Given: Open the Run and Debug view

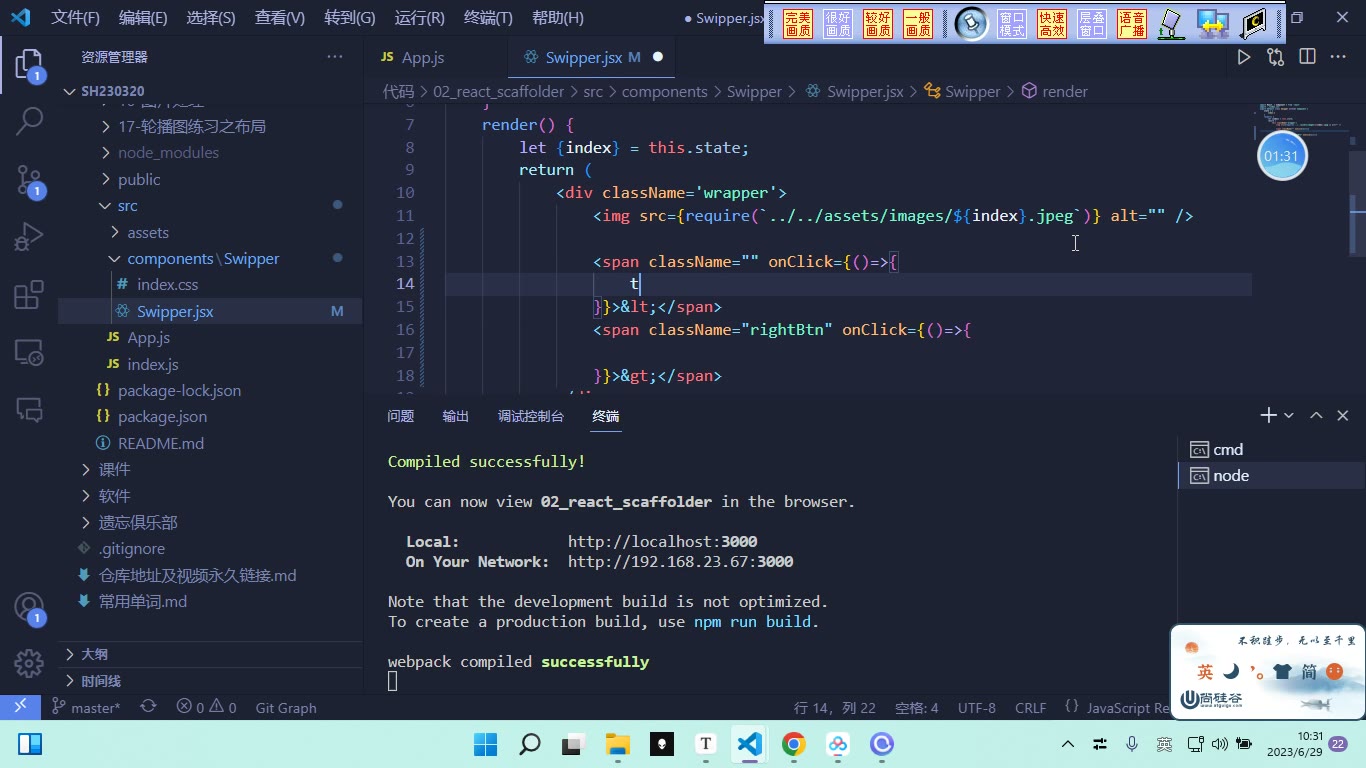Looking at the screenshot, I should [x=29, y=237].
